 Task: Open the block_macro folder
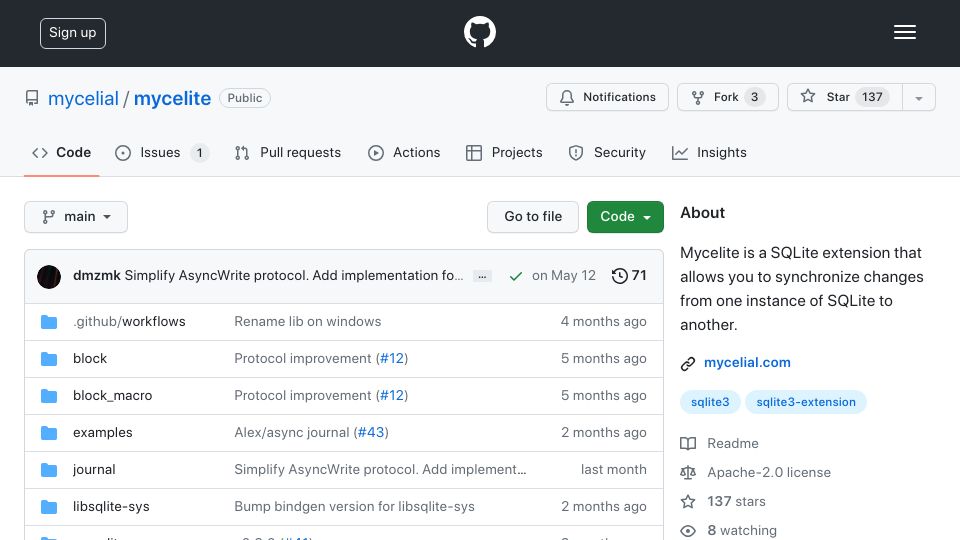(113, 396)
